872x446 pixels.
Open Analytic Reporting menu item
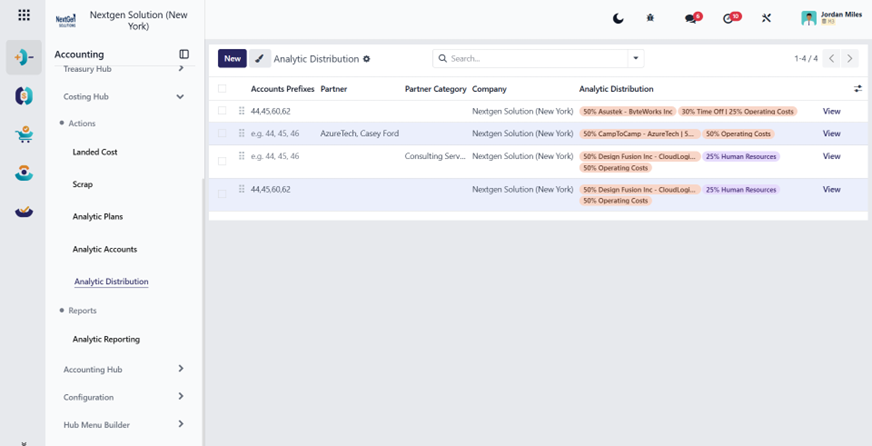pos(106,339)
